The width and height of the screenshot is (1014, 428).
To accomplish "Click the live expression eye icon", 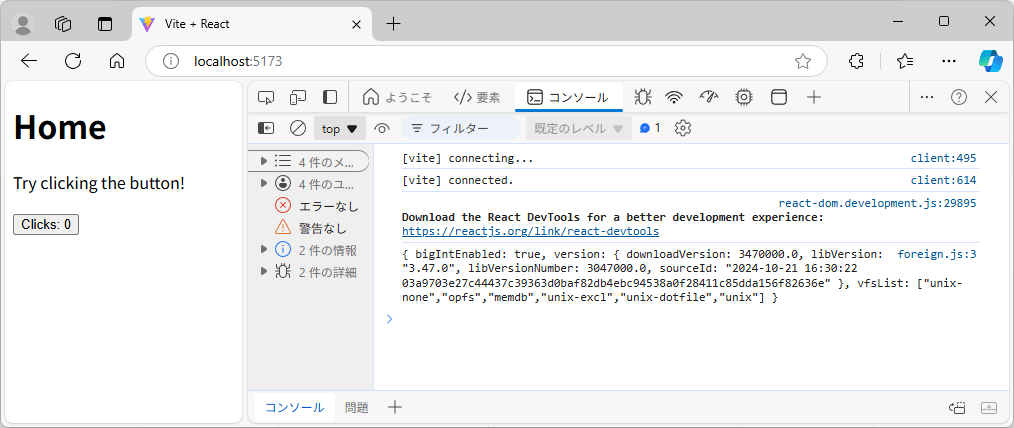I will tap(382, 128).
